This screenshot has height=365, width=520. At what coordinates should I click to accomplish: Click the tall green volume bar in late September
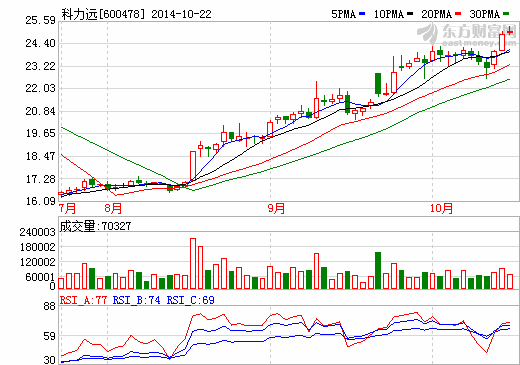(378, 271)
